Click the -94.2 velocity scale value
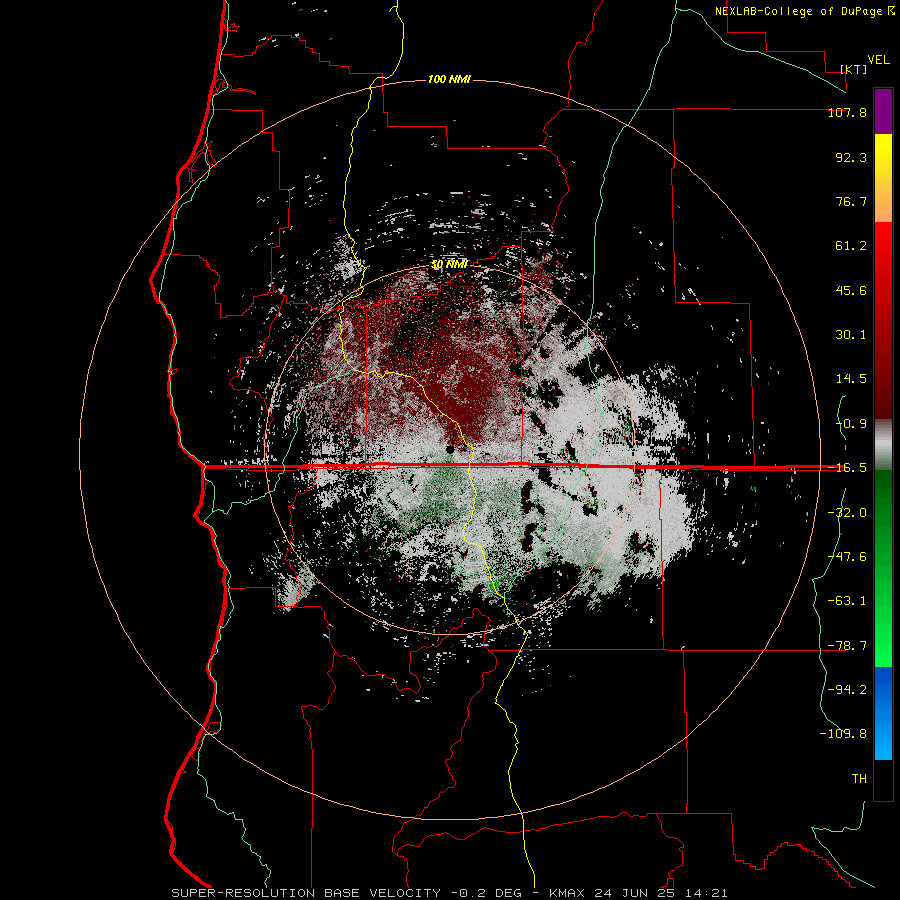This screenshot has width=900, height=900. click(x=847, y=690)
